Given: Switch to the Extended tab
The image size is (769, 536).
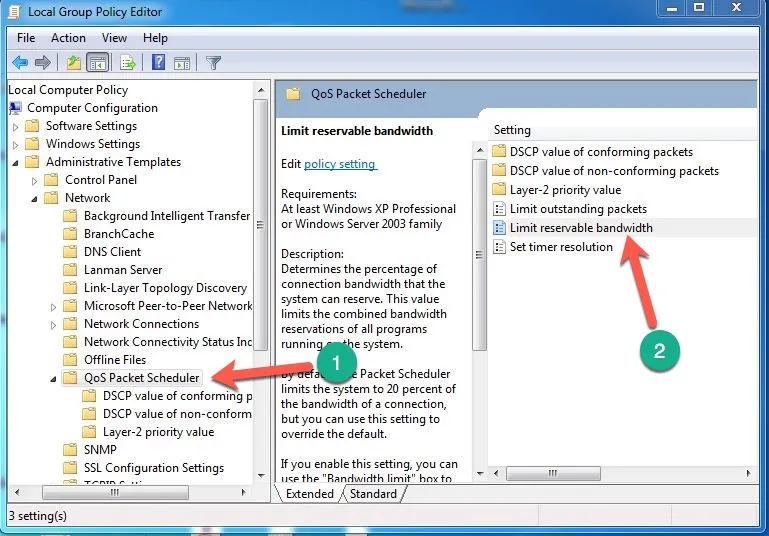Looking at the screenshot, I should tap(309, 493).
